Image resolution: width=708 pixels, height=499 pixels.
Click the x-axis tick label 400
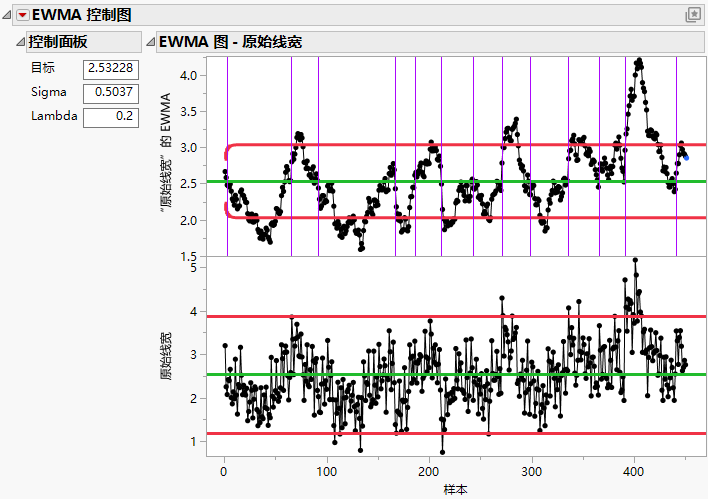pos(633,472)
